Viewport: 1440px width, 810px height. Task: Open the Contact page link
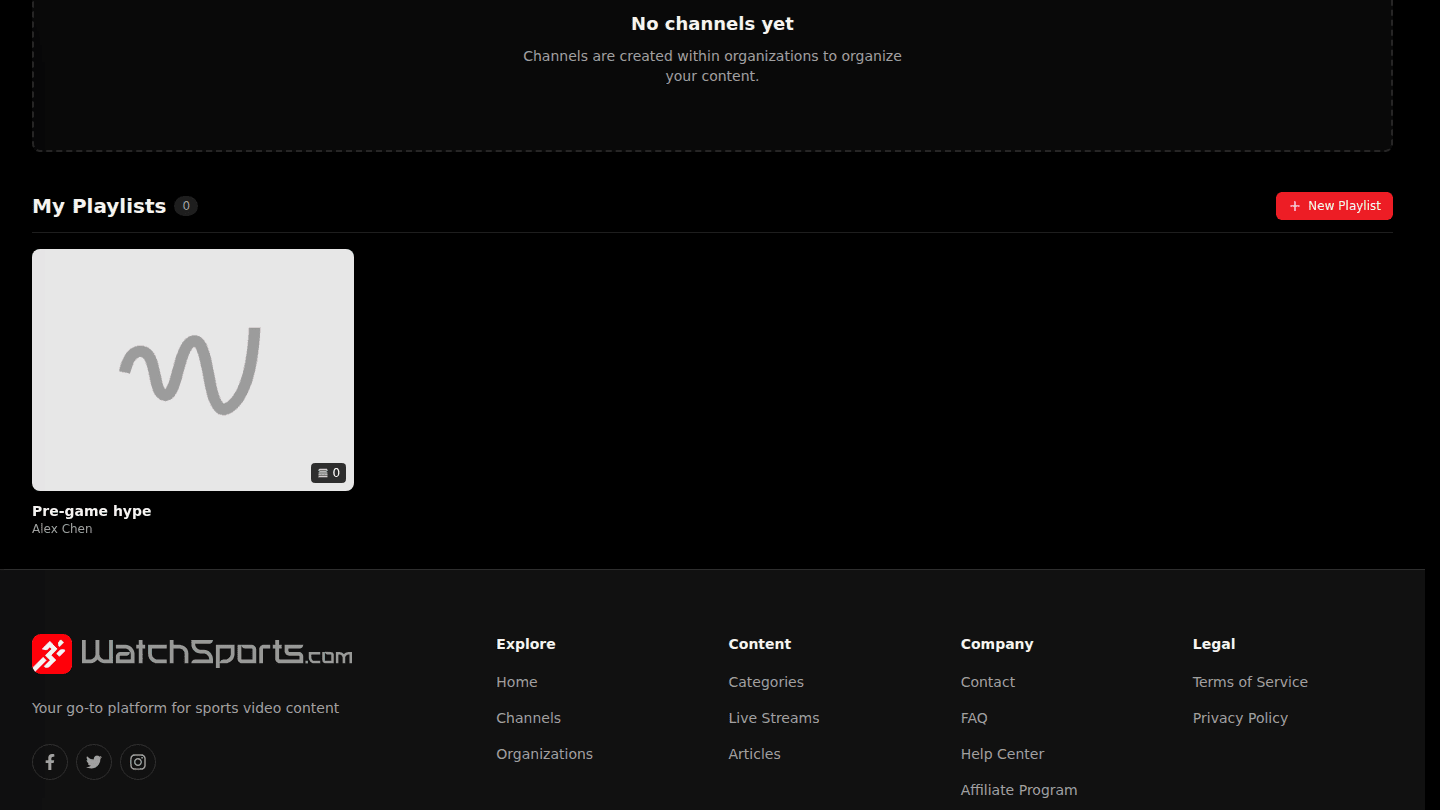click(988, 682)
